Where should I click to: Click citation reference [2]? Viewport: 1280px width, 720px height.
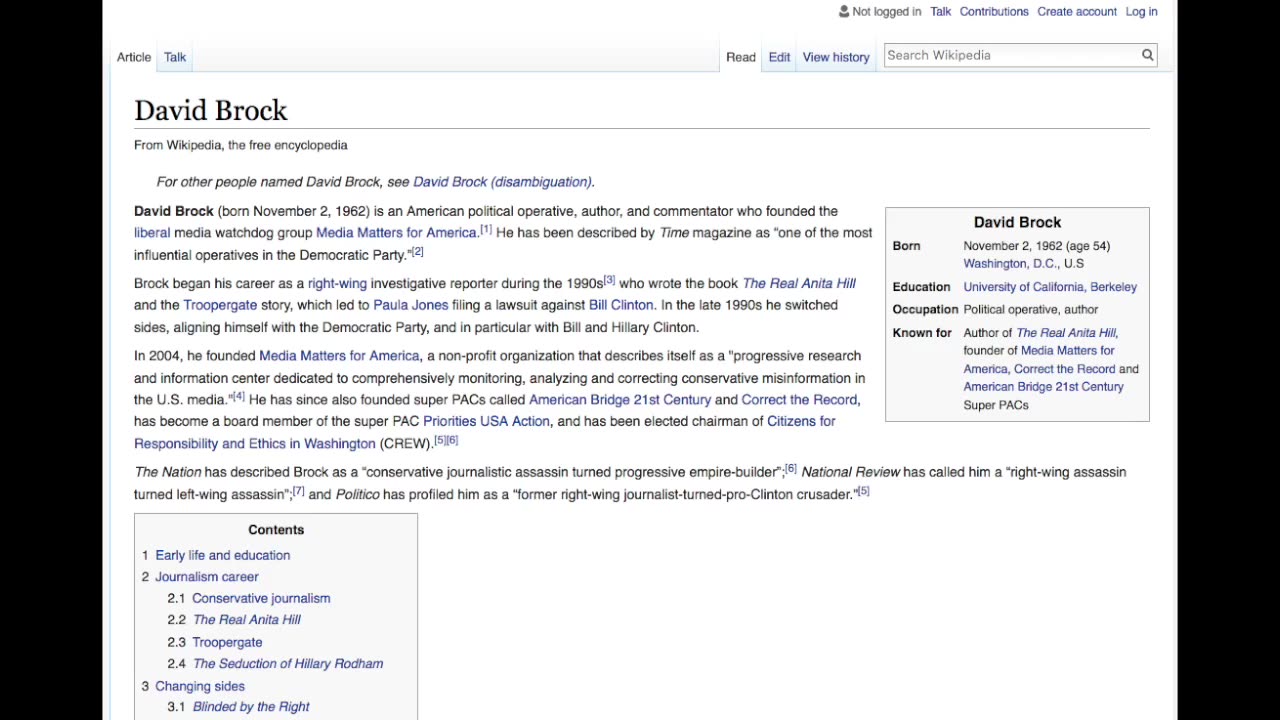pos(418,252)
